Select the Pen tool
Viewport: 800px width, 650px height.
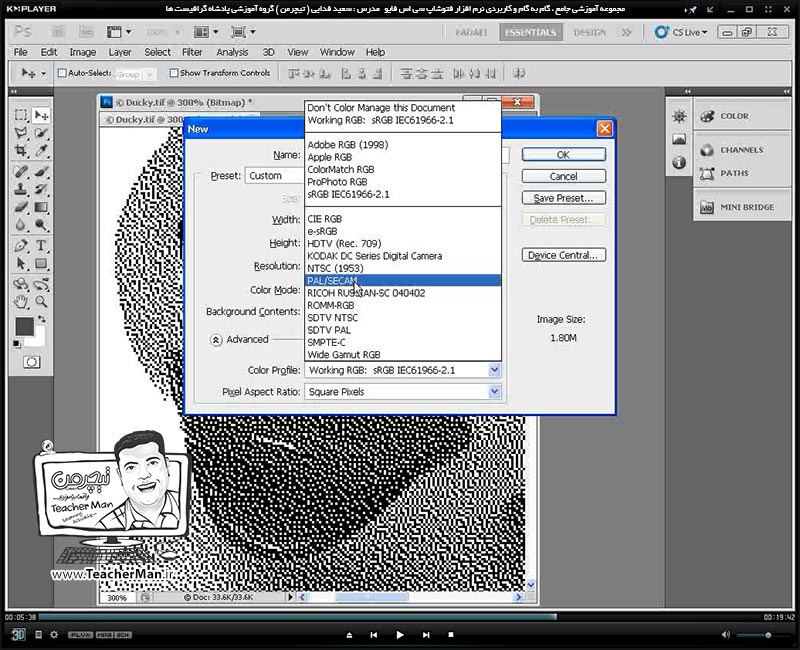20,245
